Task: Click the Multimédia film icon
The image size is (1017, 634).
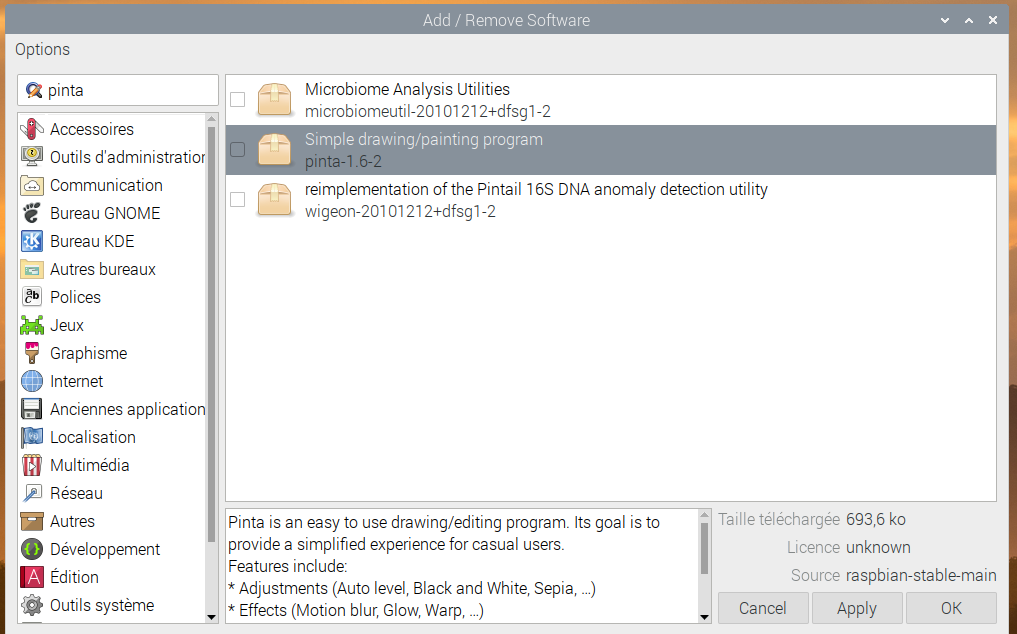Action: point(32,465)
